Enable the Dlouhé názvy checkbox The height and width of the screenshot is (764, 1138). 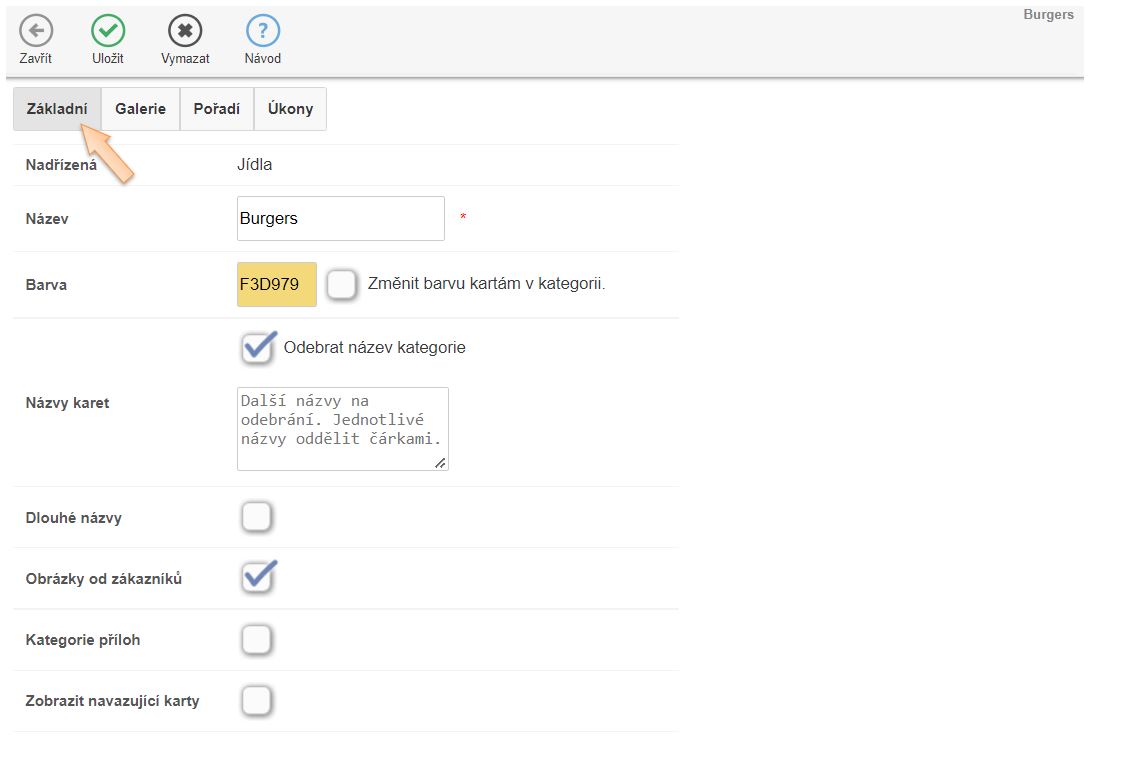click(x=257, y=517)
